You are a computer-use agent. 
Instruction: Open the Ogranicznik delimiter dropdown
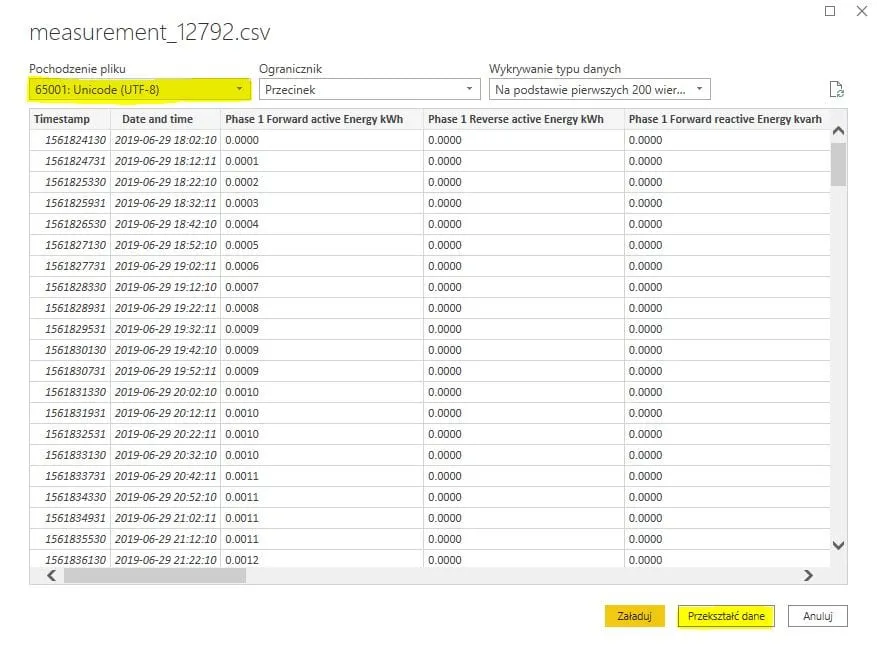pyautogui.click(x=369, y=89)
